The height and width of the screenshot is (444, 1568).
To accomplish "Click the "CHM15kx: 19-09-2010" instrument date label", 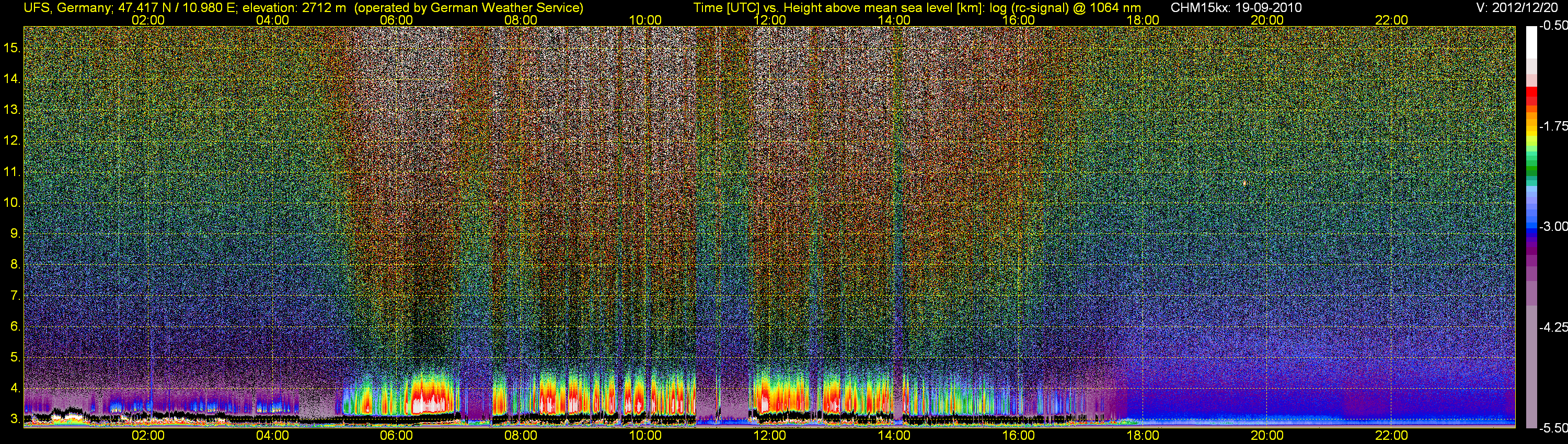I will (x=1236, y=8).
